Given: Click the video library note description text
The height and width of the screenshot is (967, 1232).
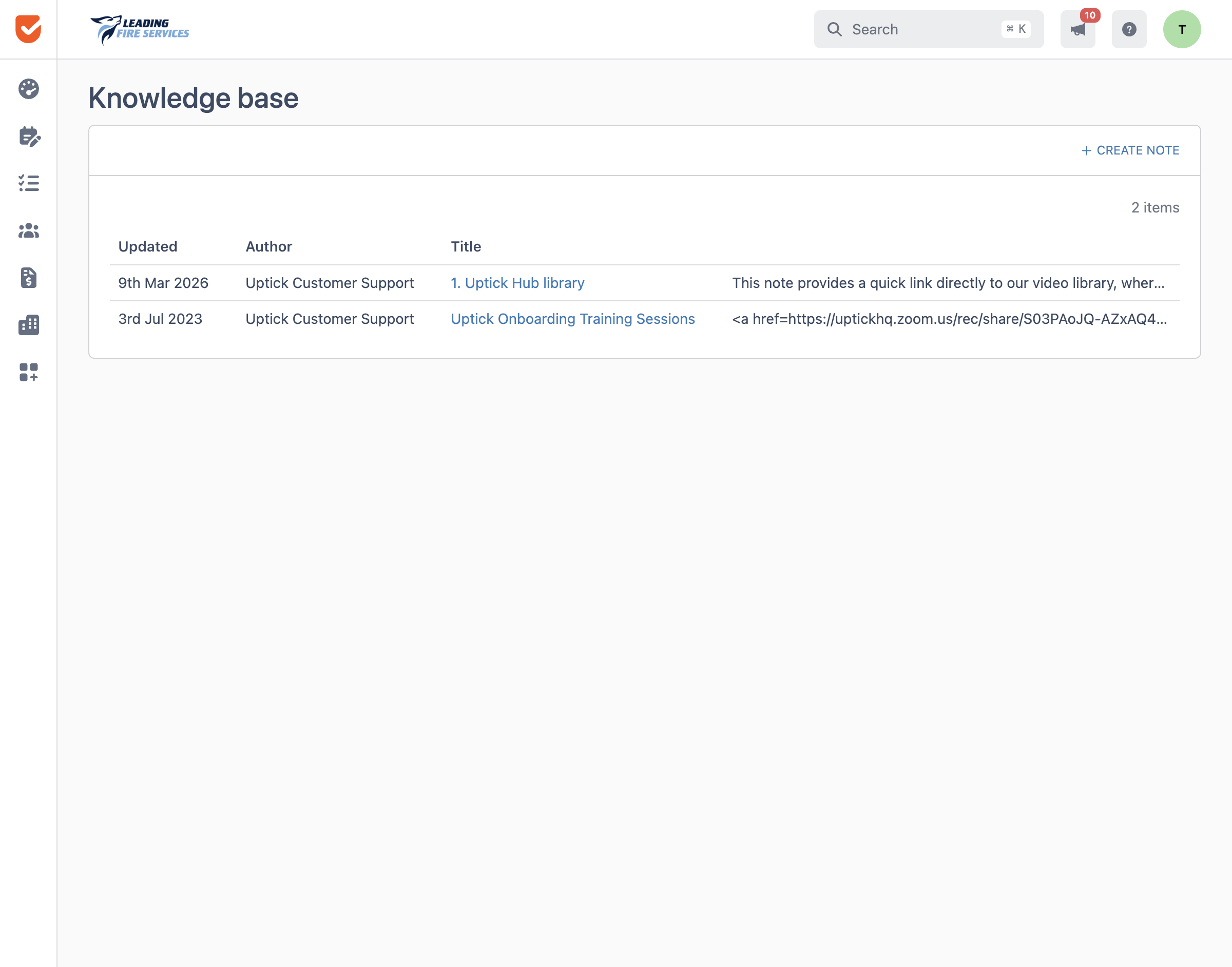Looking at the screenshot, I should click(x=948, y=282).
